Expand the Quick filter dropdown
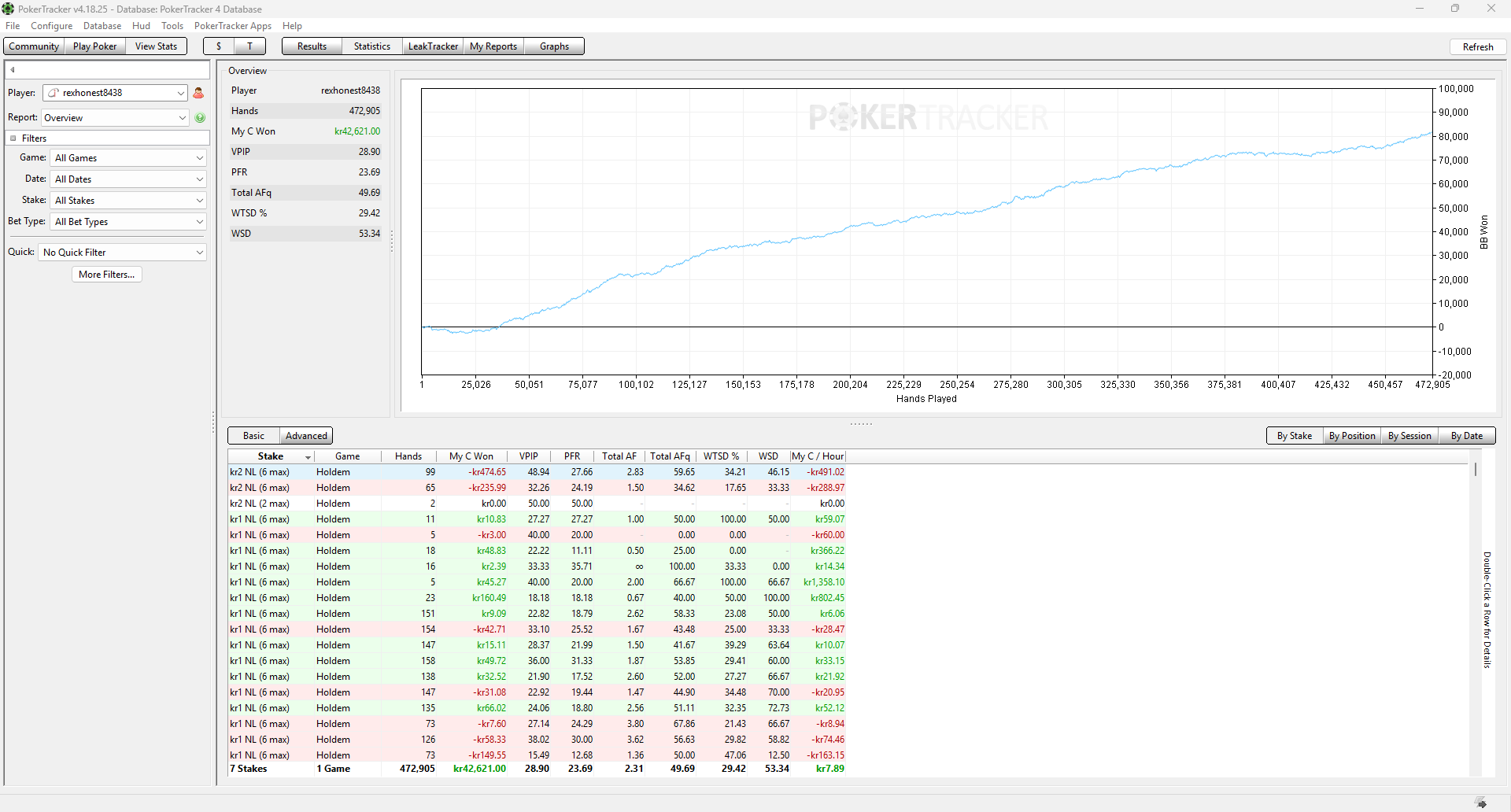The width and height of the screenshot is (1511, 812). [123, 253]
